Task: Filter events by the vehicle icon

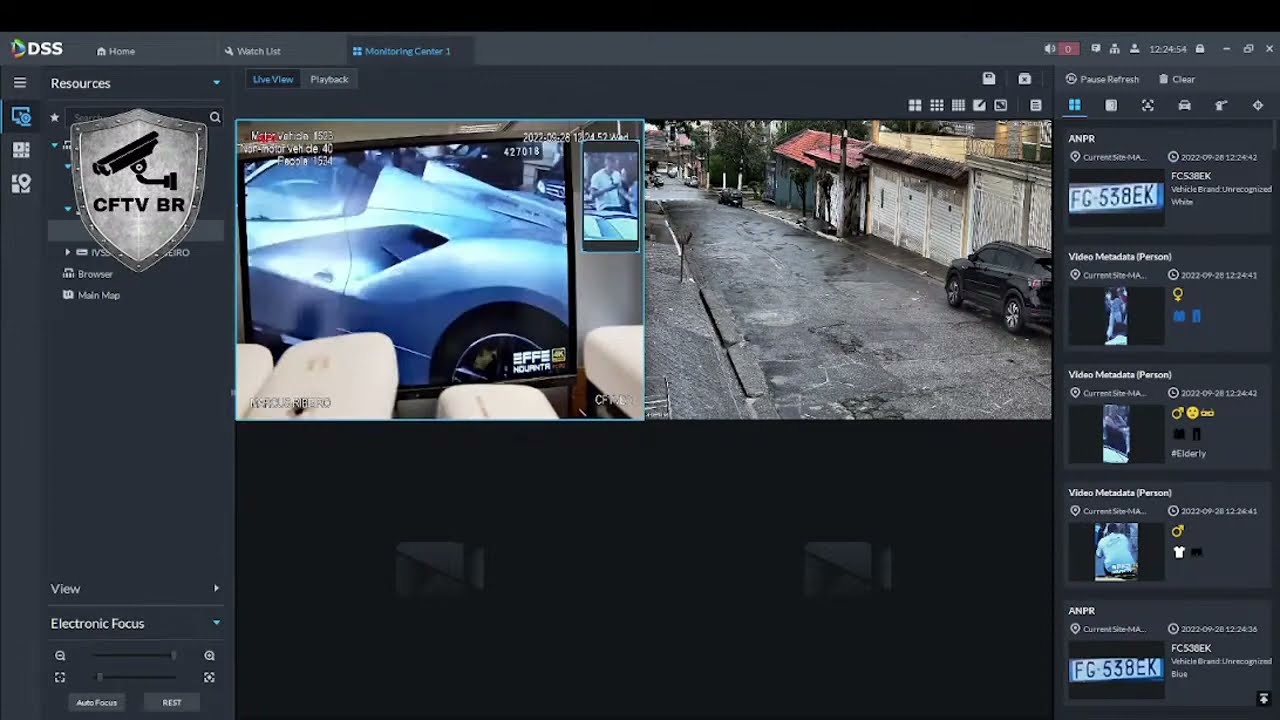Action: click(x=1185, y=105)
